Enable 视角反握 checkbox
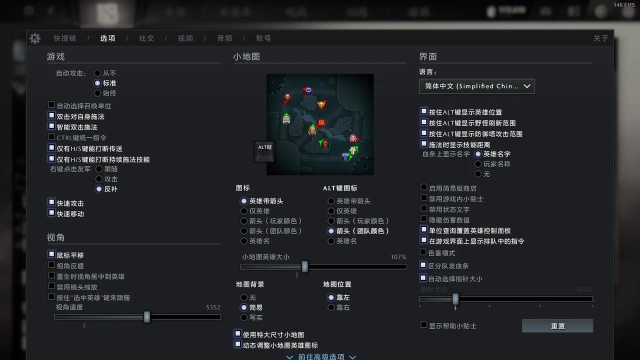This screenshot has height=360, width=640. pos(51,265)
